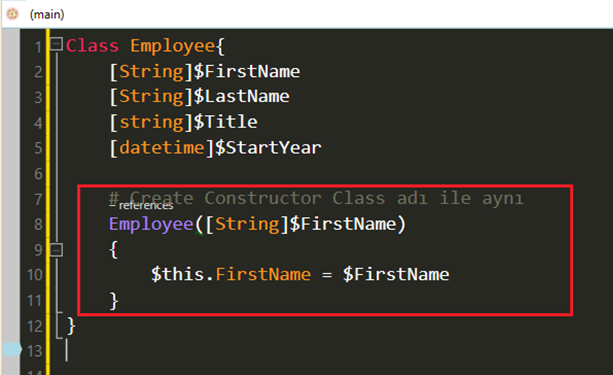Image resolution: width=613 pixels, height=375 pixels.
Task: Click the $LastName property declaration
Action: (x=242, y=97)
